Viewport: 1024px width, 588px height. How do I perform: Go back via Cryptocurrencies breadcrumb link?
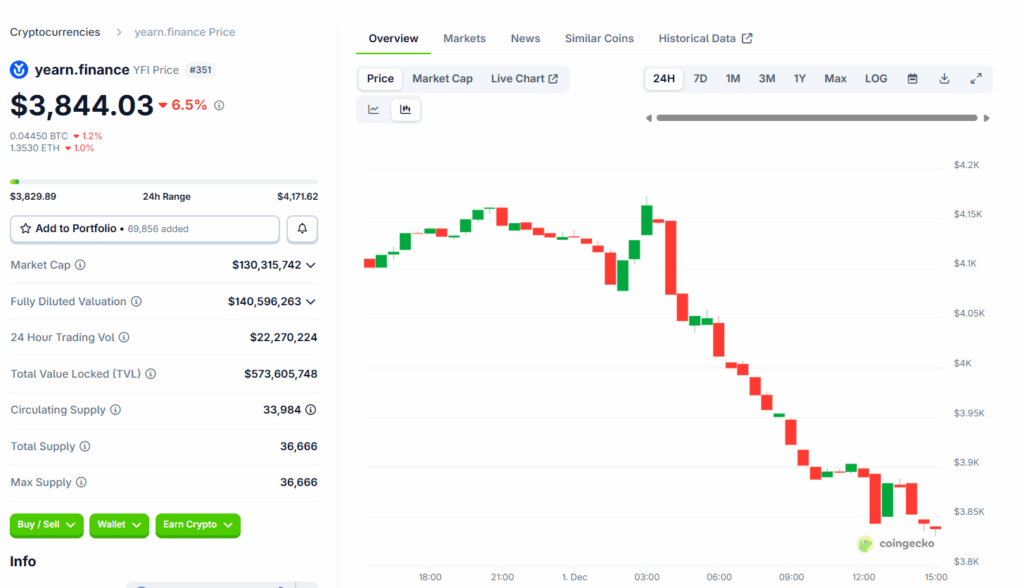pos(55,31)
